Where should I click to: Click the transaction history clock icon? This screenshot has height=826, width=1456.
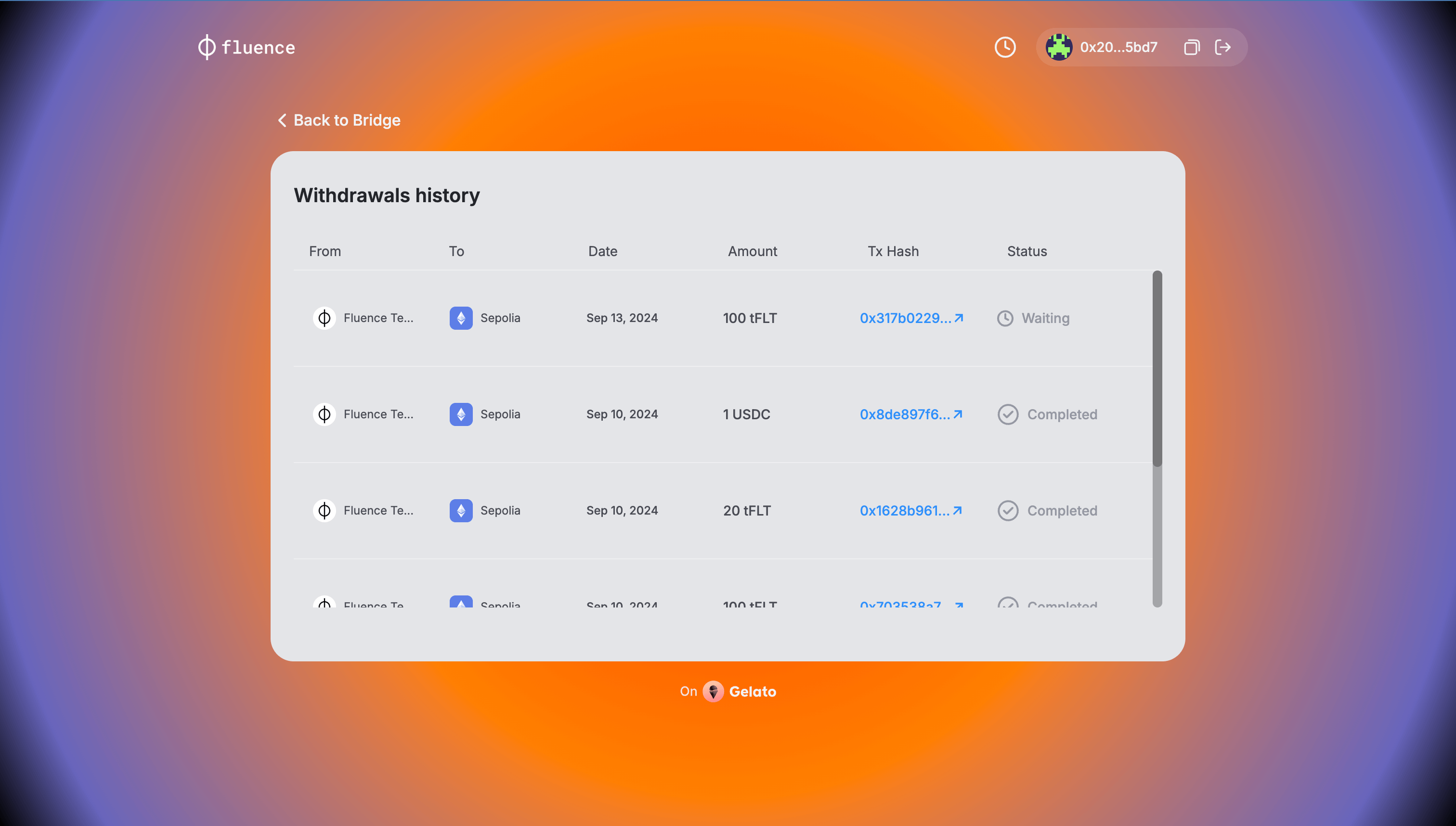tap(1005, 47)
